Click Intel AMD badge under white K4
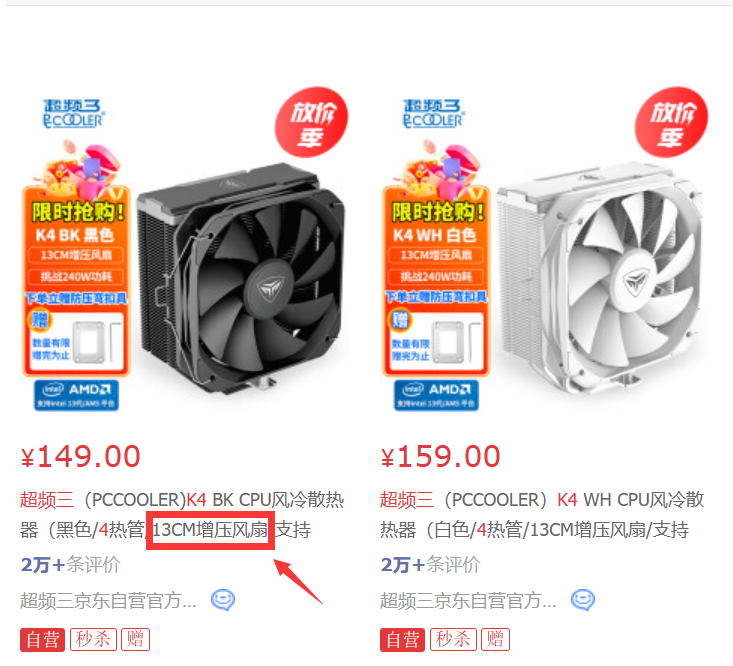This screenshot has width=733, height=666. click(x=436, y=395)
